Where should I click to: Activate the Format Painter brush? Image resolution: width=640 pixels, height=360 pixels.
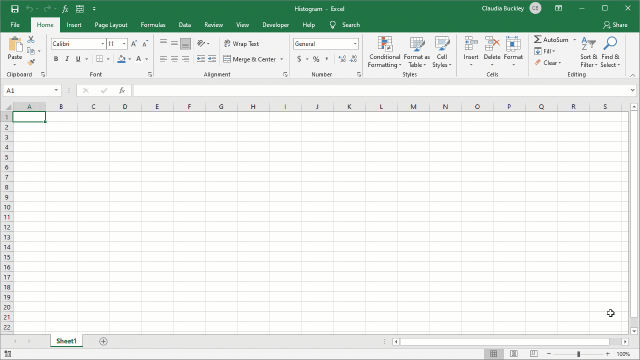click(x=31, y=62)
